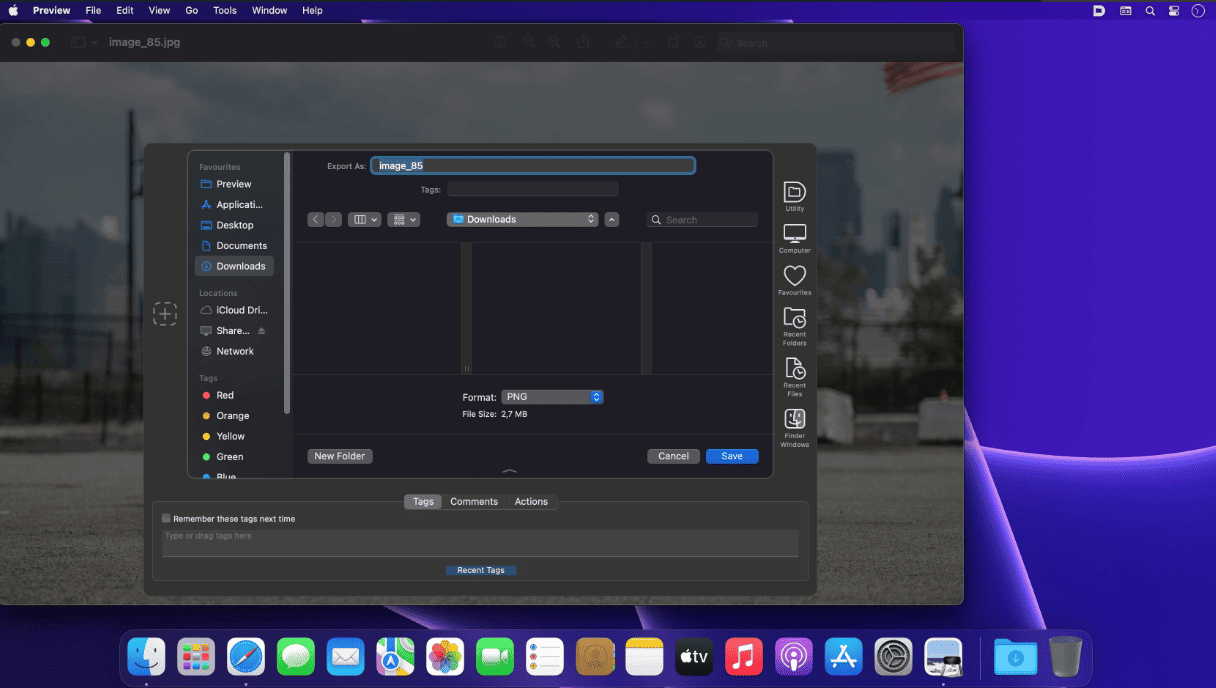Open Default Folder X menu bar icon
The width and height of the screenshot is (1216, 688).
pos(1097,10)
